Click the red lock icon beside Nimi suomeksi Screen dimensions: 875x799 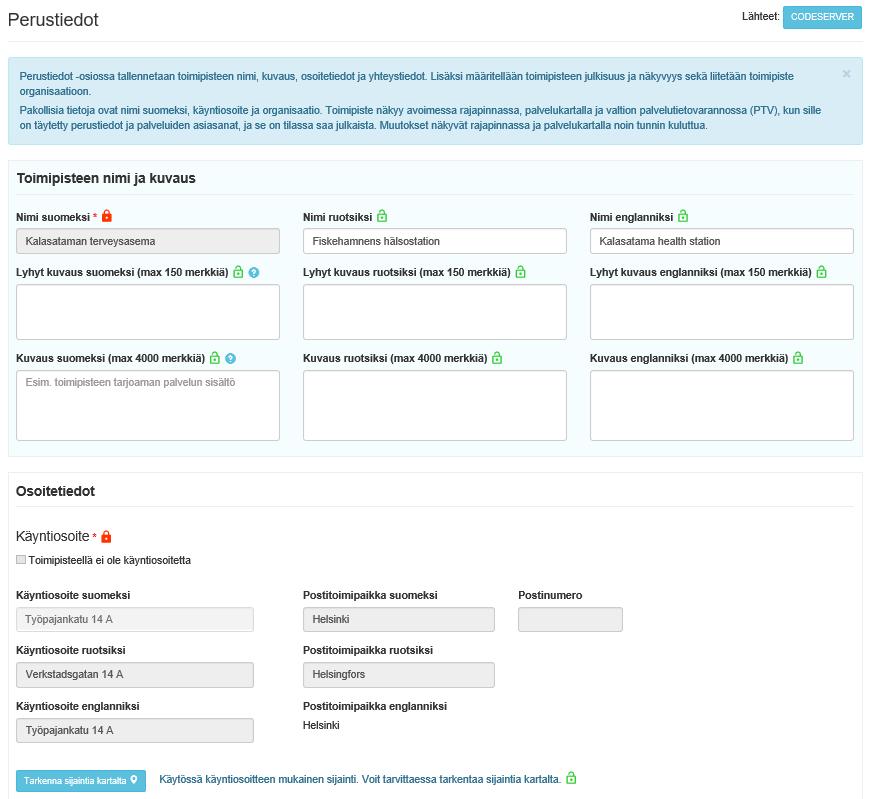pos(107,216)
